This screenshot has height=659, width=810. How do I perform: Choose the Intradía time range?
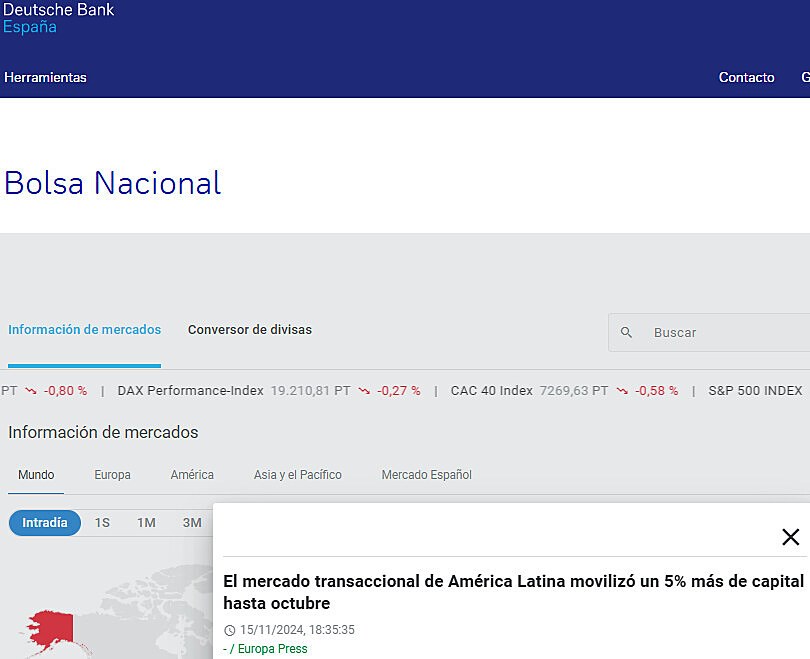pos(45,523)
